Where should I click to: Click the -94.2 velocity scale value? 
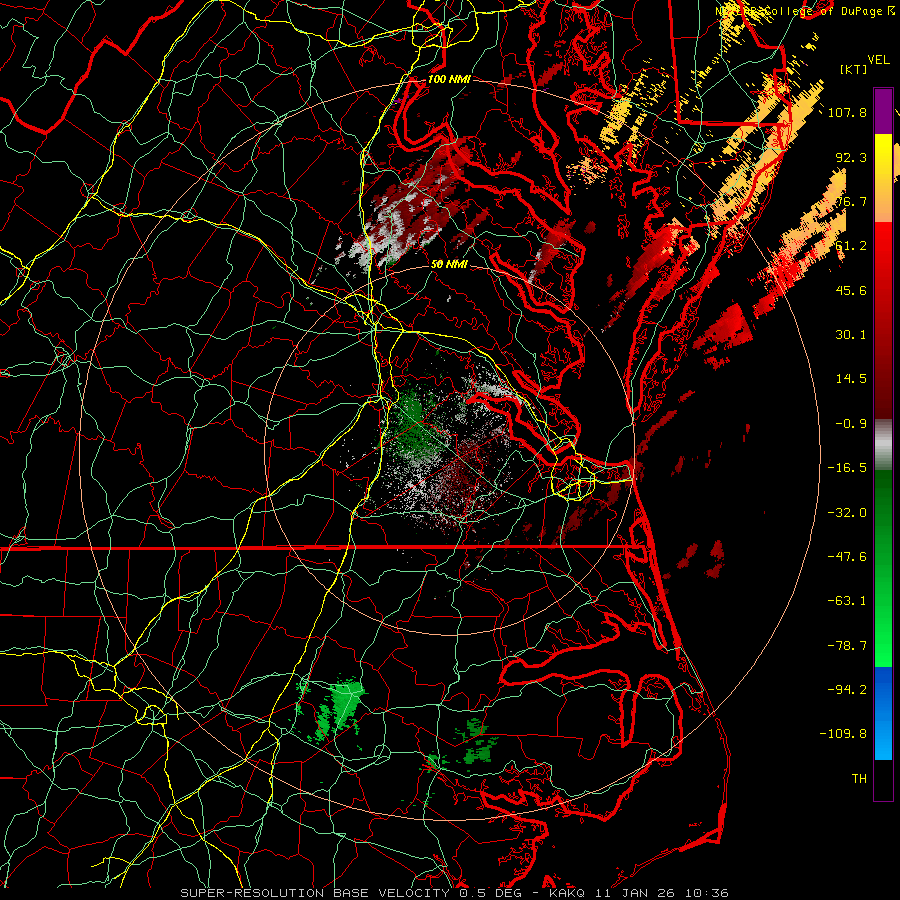[x=847, y=689]
